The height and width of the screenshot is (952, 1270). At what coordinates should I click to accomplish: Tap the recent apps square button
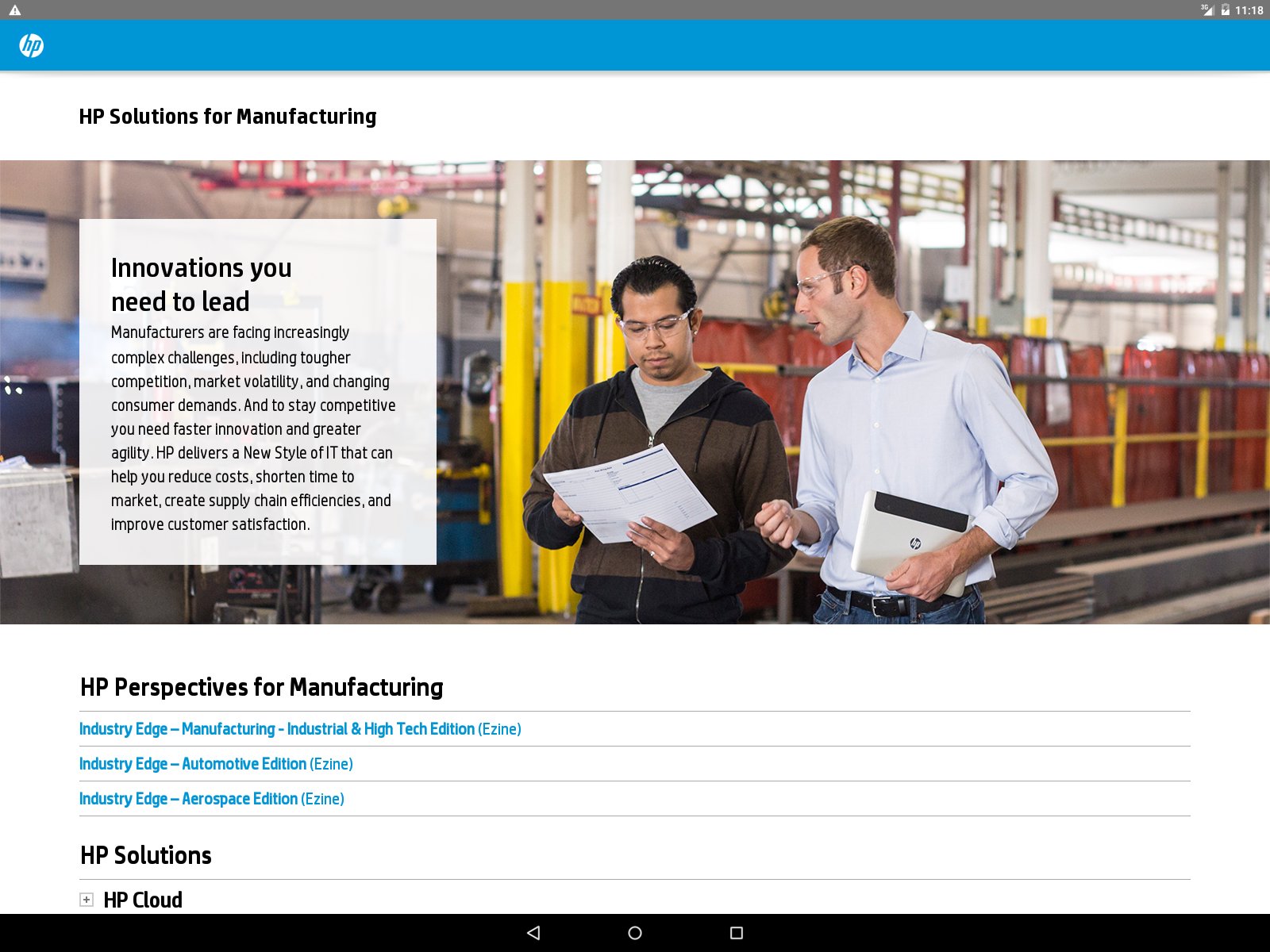pos(737,933)
